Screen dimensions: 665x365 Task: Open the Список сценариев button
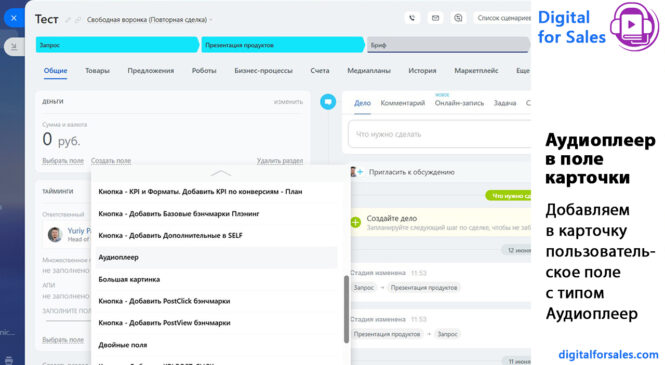point(503,18)
